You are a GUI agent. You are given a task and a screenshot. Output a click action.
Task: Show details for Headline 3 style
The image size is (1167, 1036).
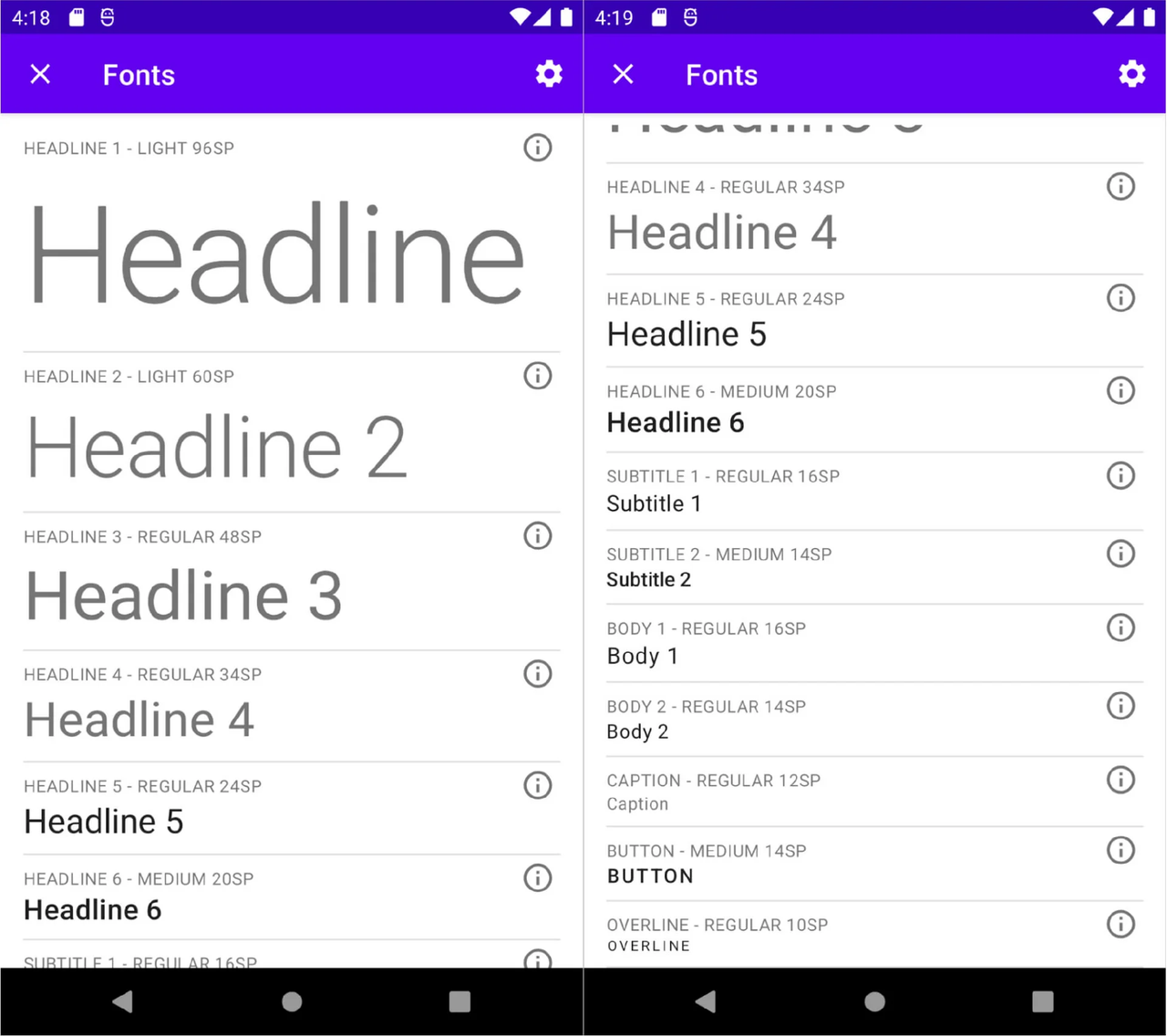pyautogui.click(x=538, y=536)
